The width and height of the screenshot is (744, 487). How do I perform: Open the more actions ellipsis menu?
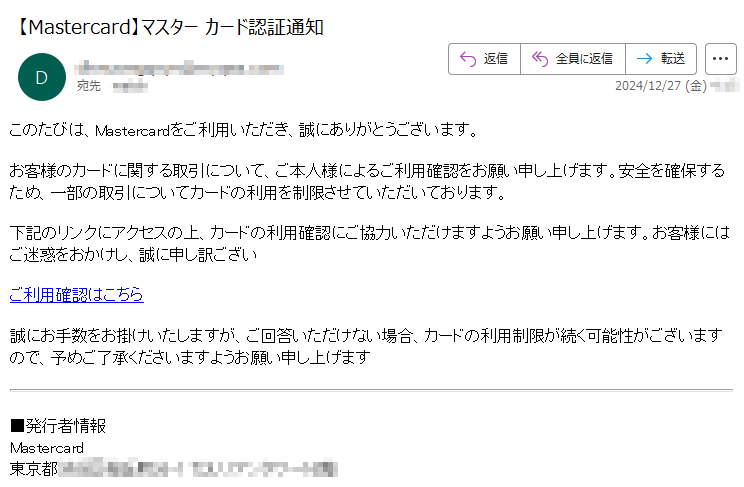coord(720,59)
